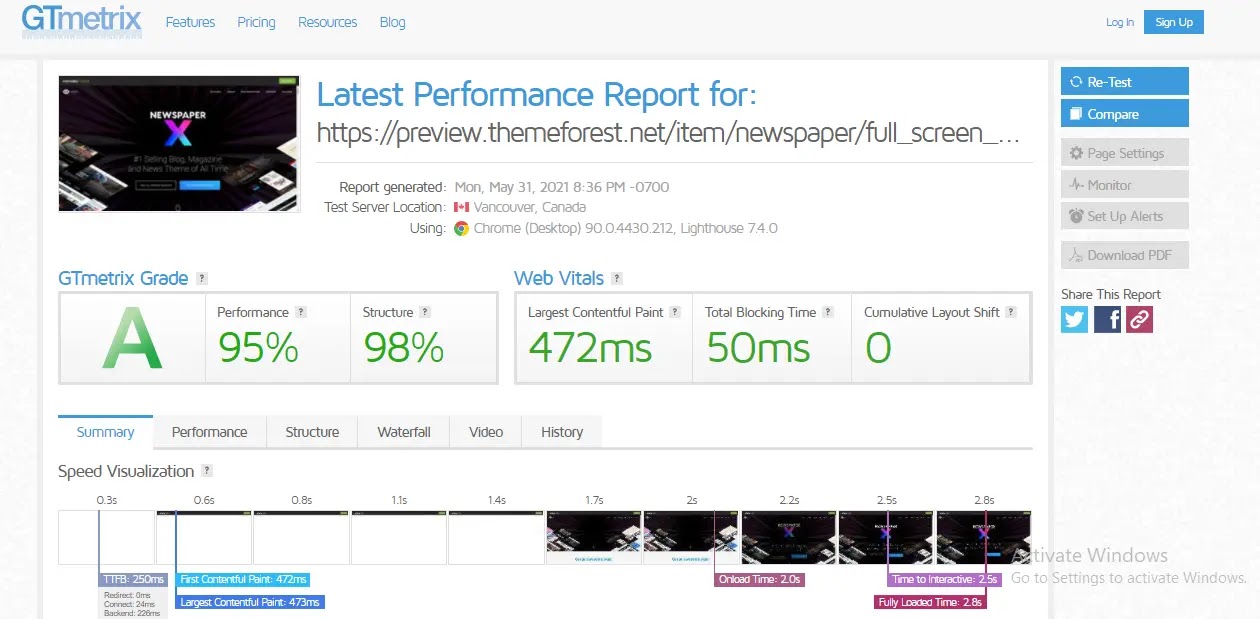Screen dimensions: 1260x619
Task: Switch to the Structure tab
Action: (312, 432)
